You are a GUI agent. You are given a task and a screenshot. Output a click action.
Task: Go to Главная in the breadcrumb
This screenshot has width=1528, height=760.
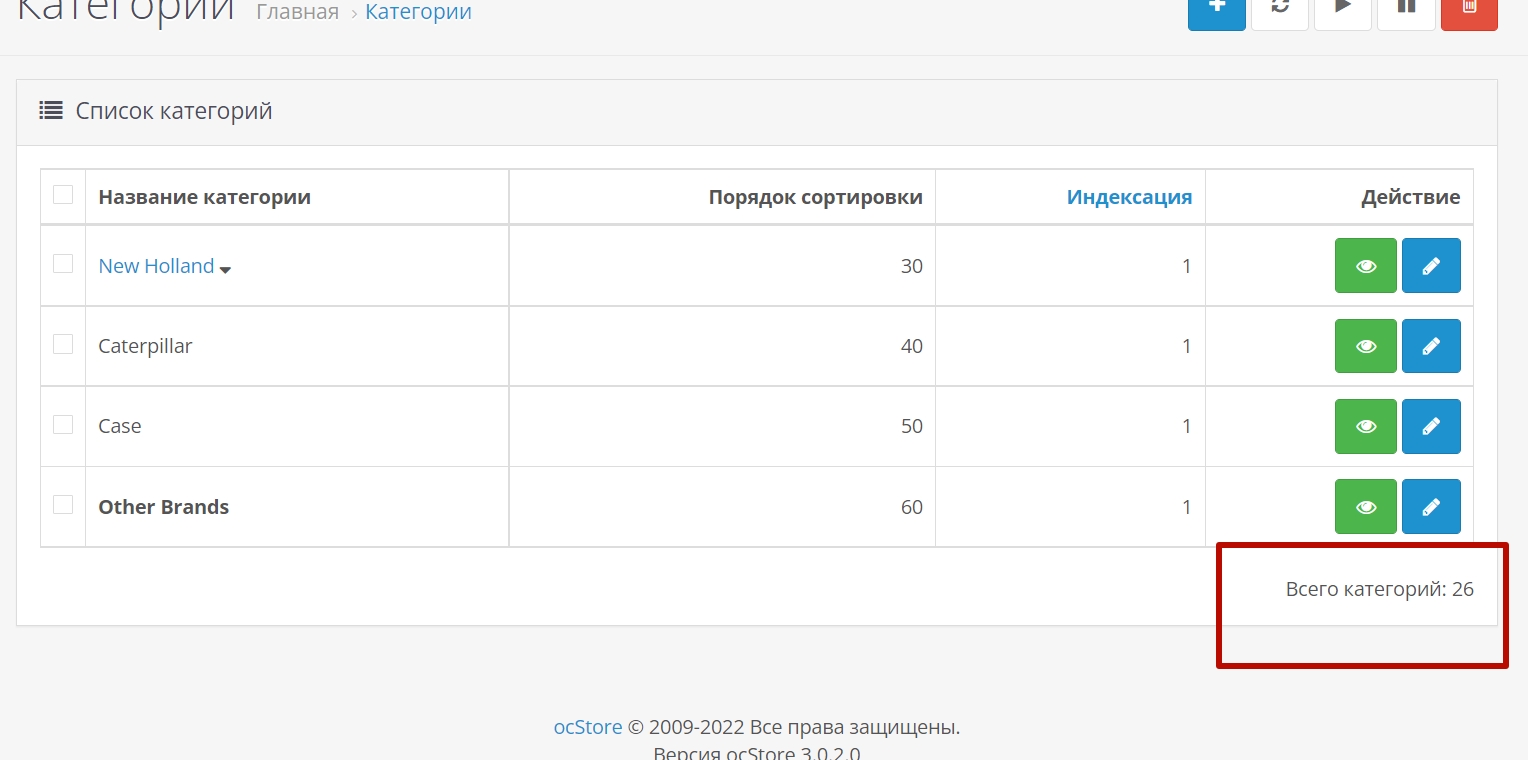tap(298, 13)
